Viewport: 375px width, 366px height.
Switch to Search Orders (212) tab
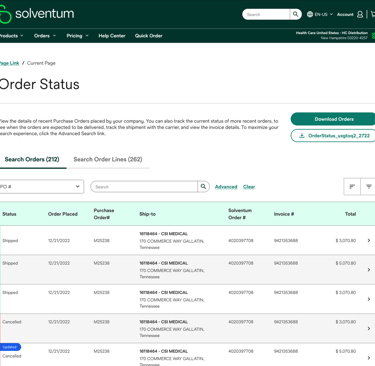[x=32, y=159]
